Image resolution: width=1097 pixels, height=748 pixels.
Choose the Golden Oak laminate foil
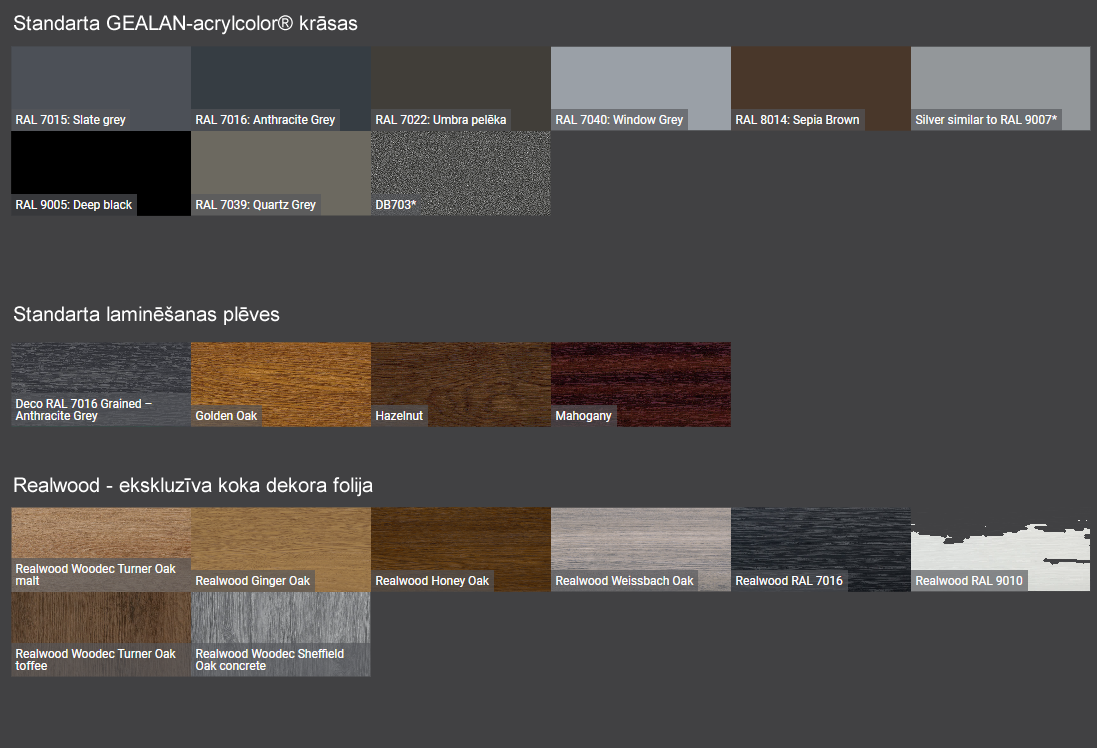(281, 384)
